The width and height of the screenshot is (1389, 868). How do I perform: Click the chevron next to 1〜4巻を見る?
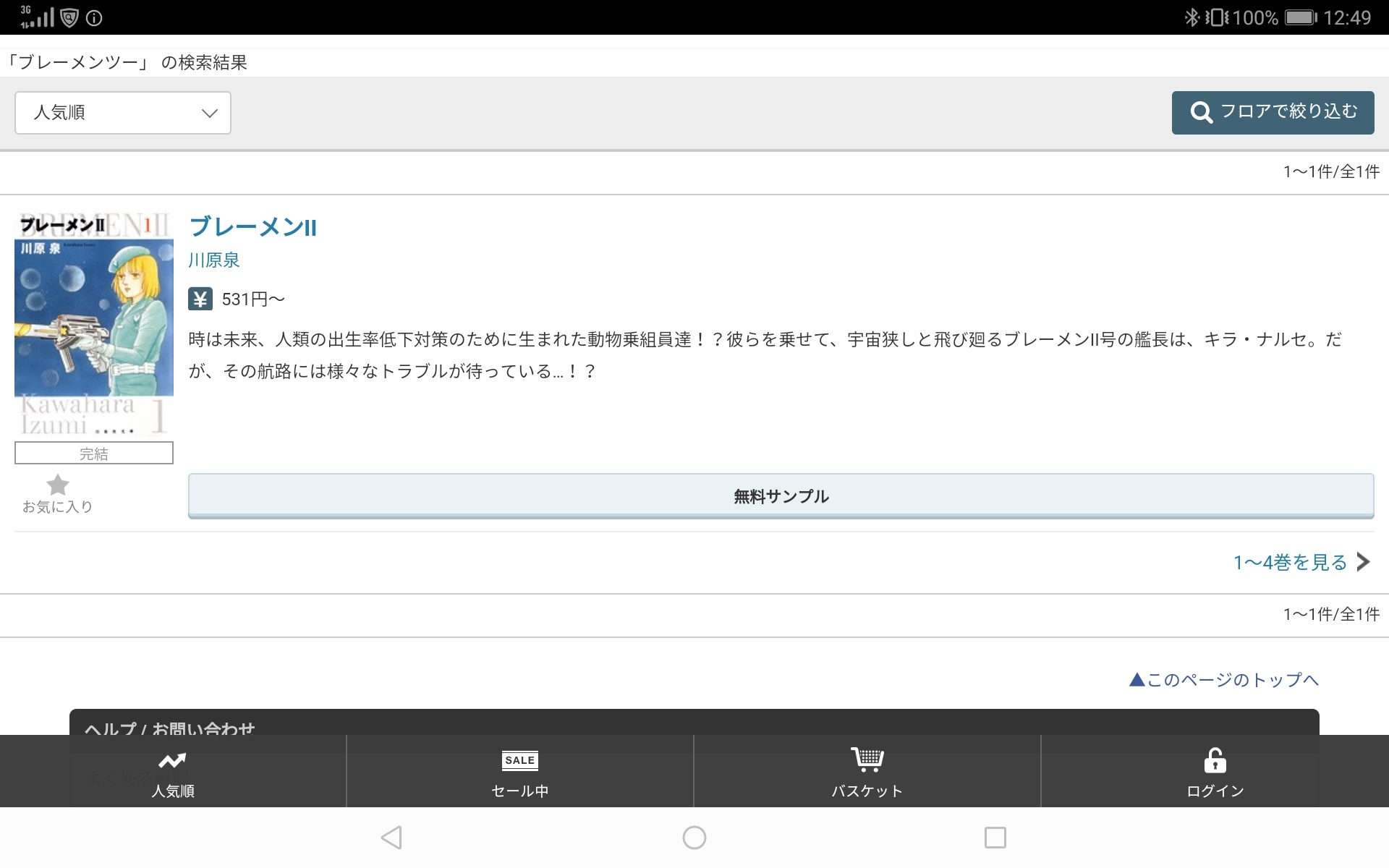(1364, 562)
